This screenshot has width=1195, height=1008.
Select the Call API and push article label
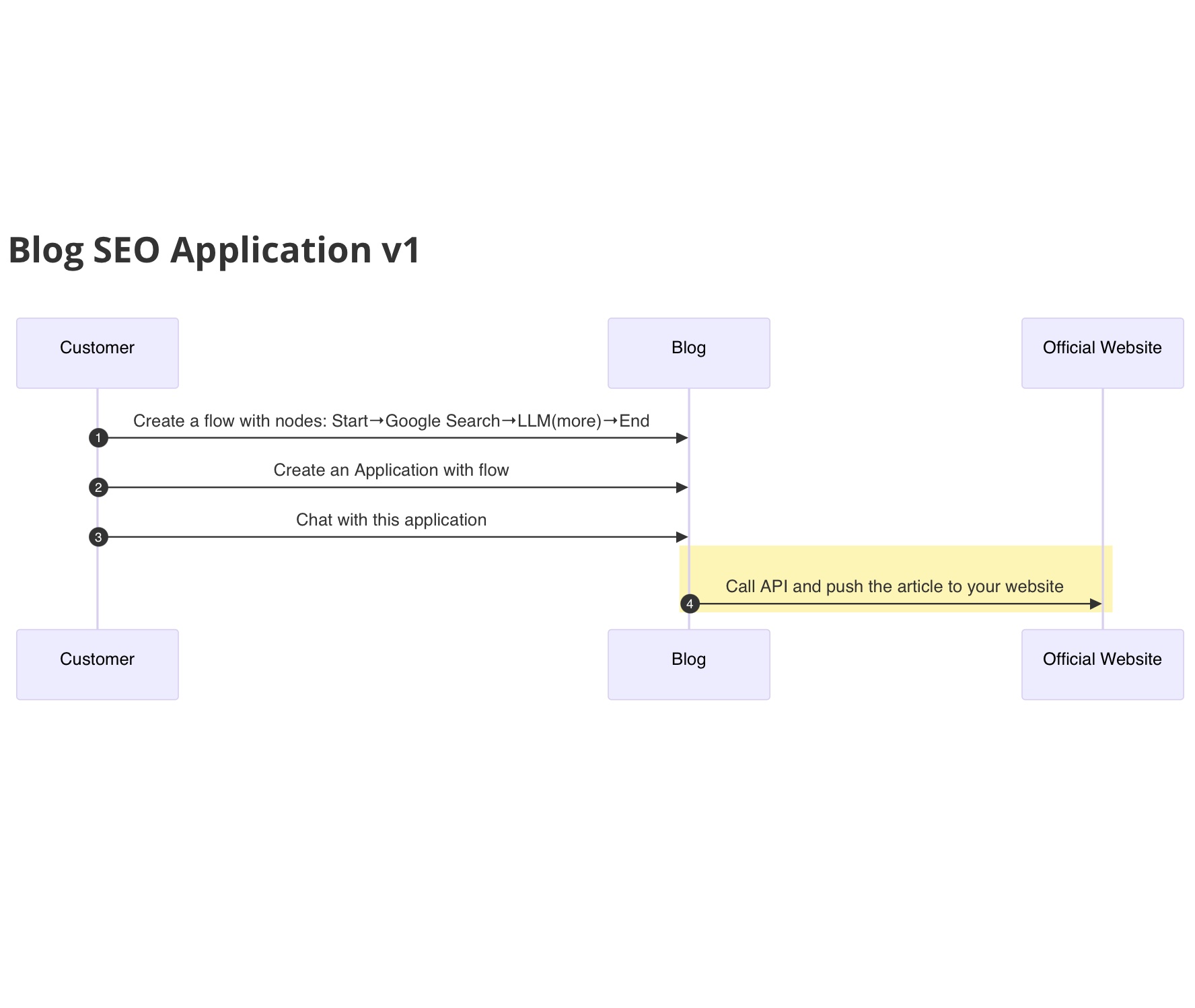pos(894,587)
